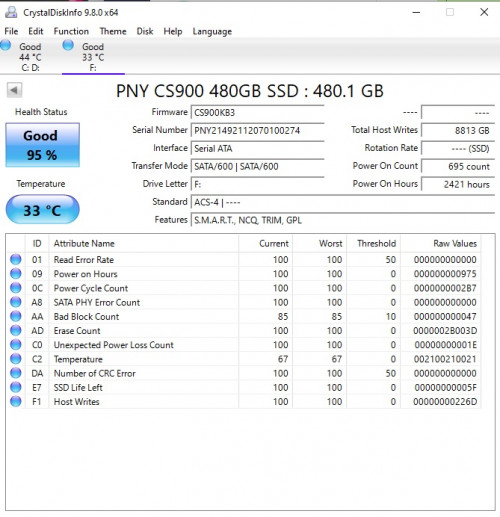Switch to the C: D: drive tab
The height and width of the screenshot is (517, 500).
pyautogui.click(x=30, y=57)
